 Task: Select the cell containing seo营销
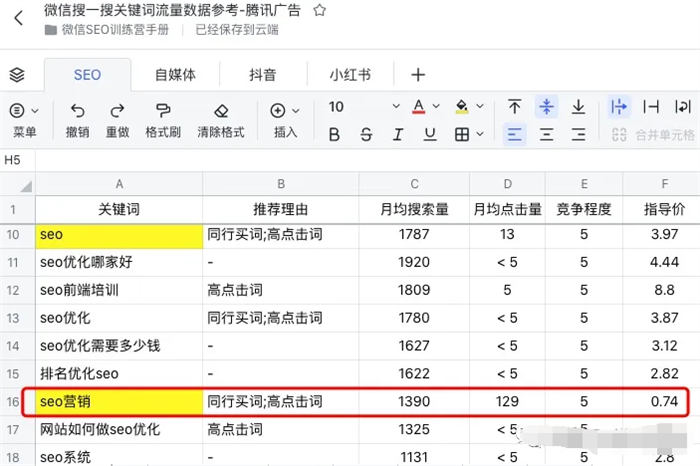tap(119, 401)
